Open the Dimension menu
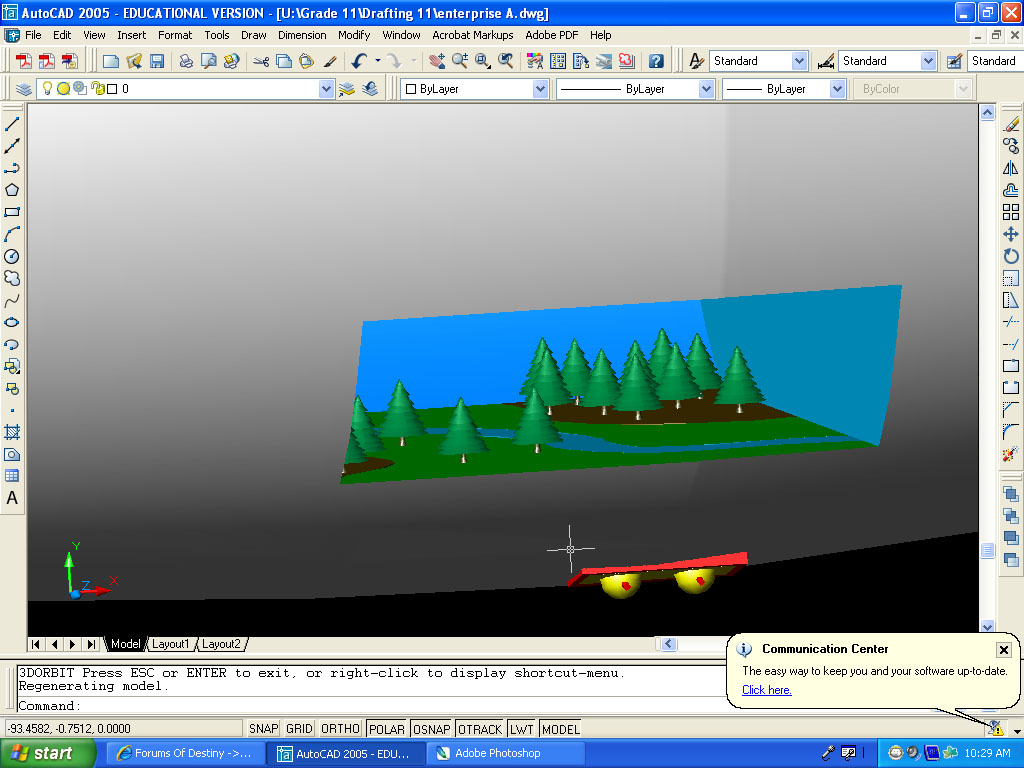Screen dimensions: 1024x768 [302, 35]
